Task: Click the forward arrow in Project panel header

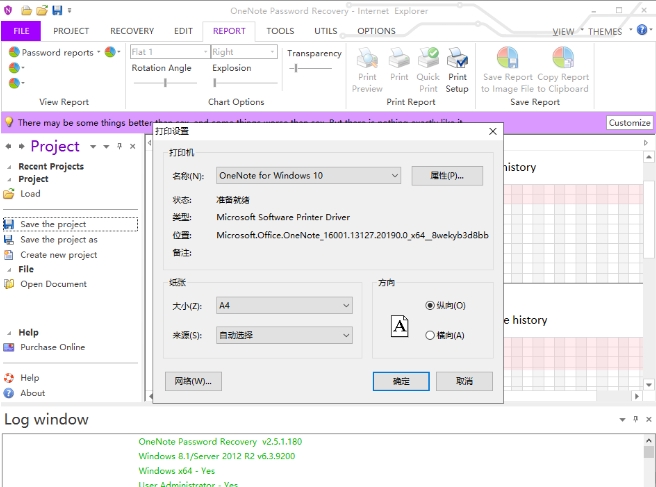Action: pos(21,146)
